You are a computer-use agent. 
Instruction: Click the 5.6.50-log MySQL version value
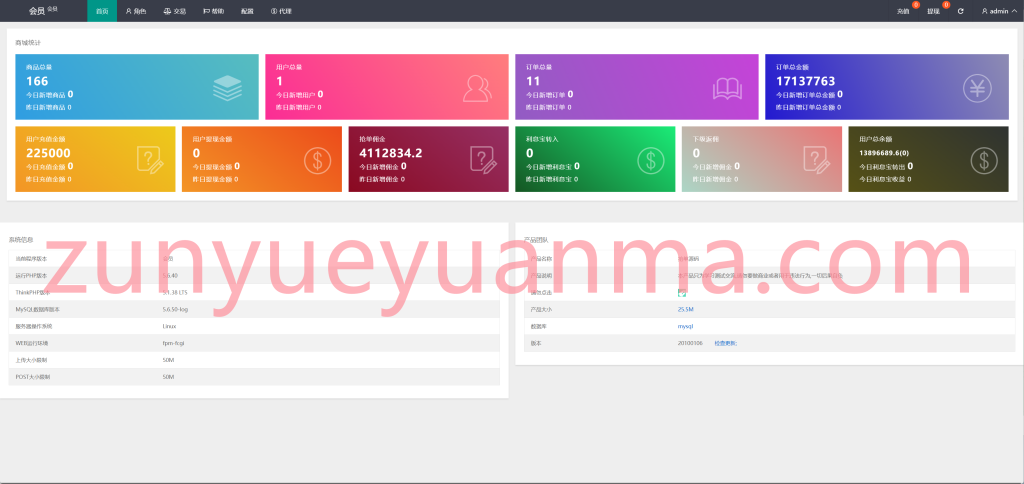175,309
